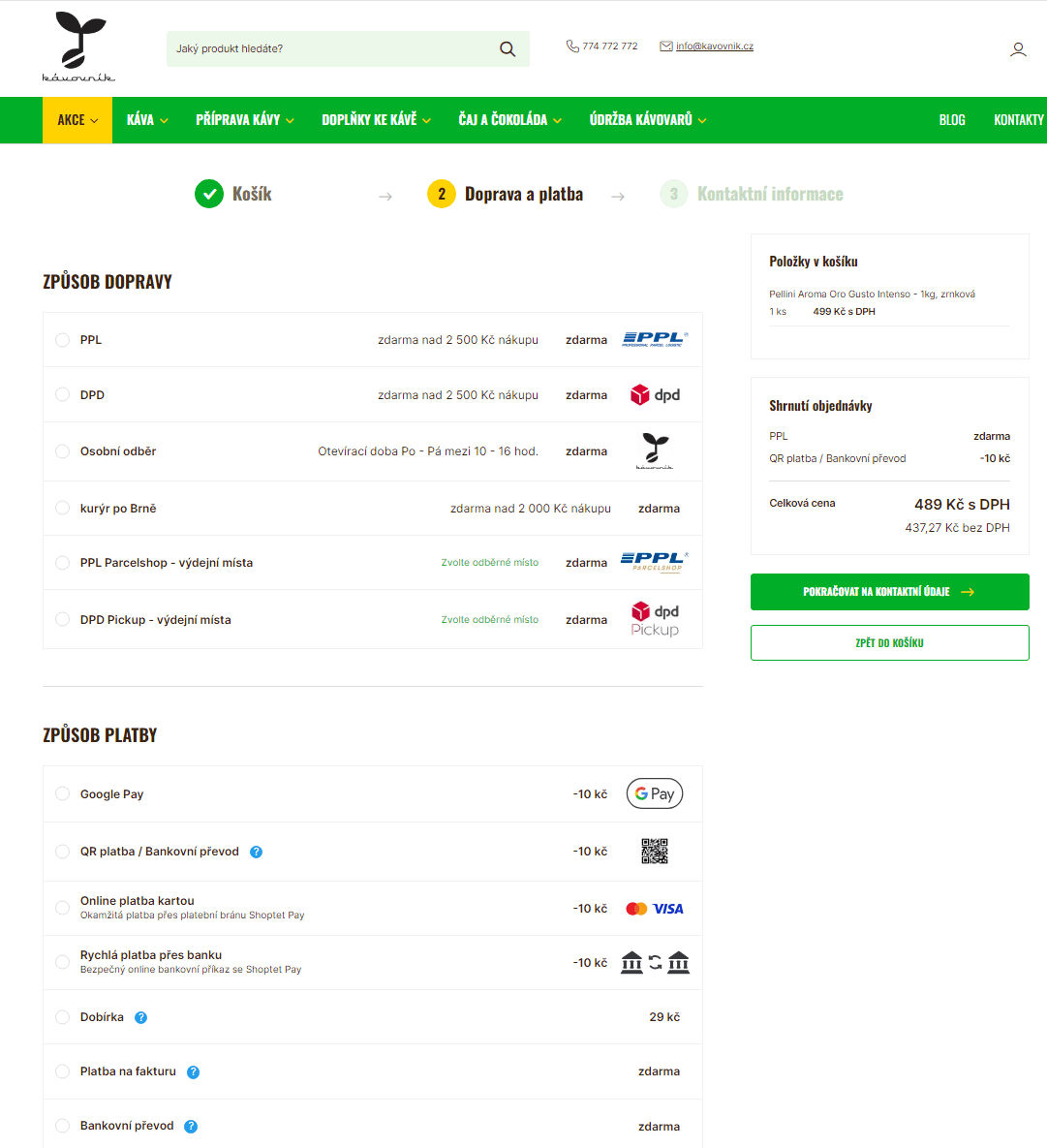Select Bankovní převod radio

[x=63, y=1126]
